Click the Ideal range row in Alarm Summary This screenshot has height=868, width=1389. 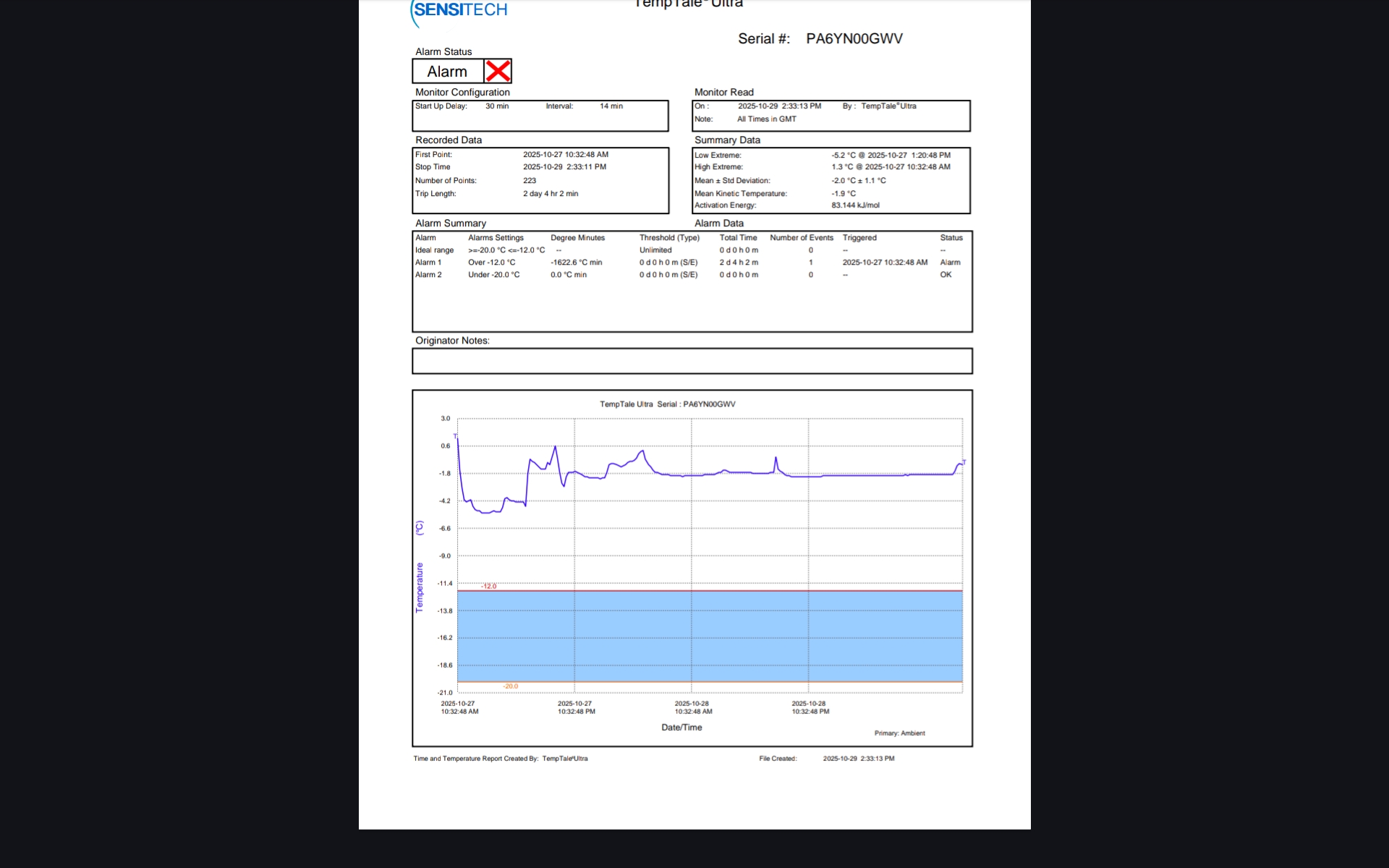(434, 250)
